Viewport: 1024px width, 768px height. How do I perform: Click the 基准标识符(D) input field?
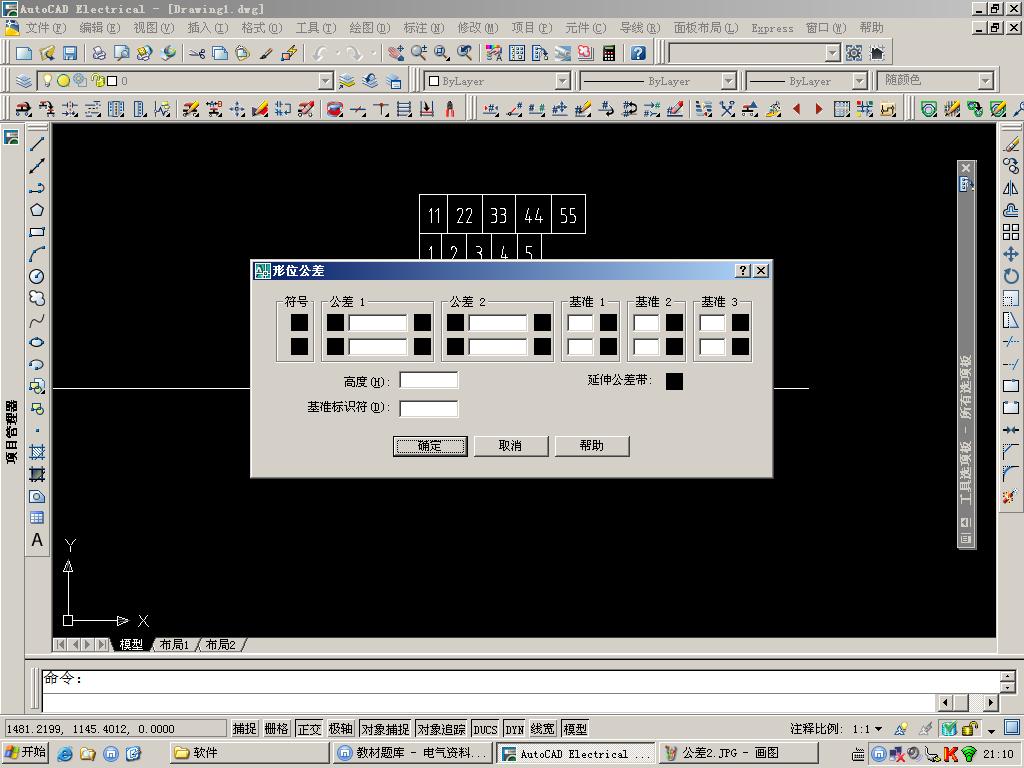click(428, 408)
